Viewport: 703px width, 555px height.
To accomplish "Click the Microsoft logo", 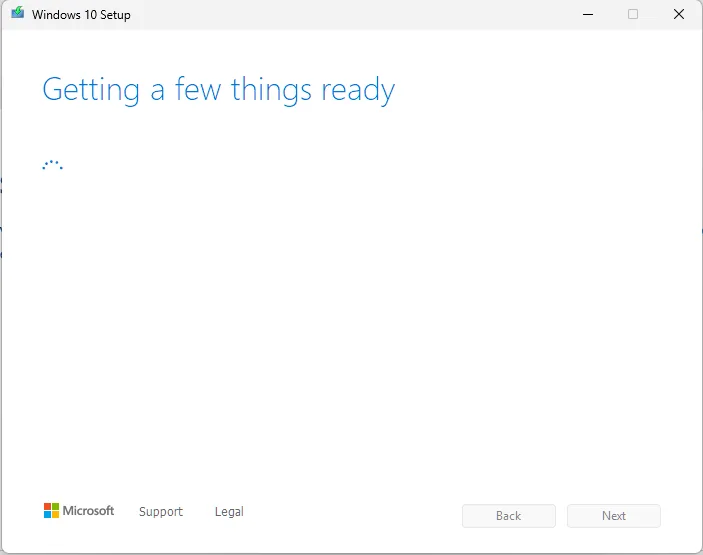I will coord(79,511).
